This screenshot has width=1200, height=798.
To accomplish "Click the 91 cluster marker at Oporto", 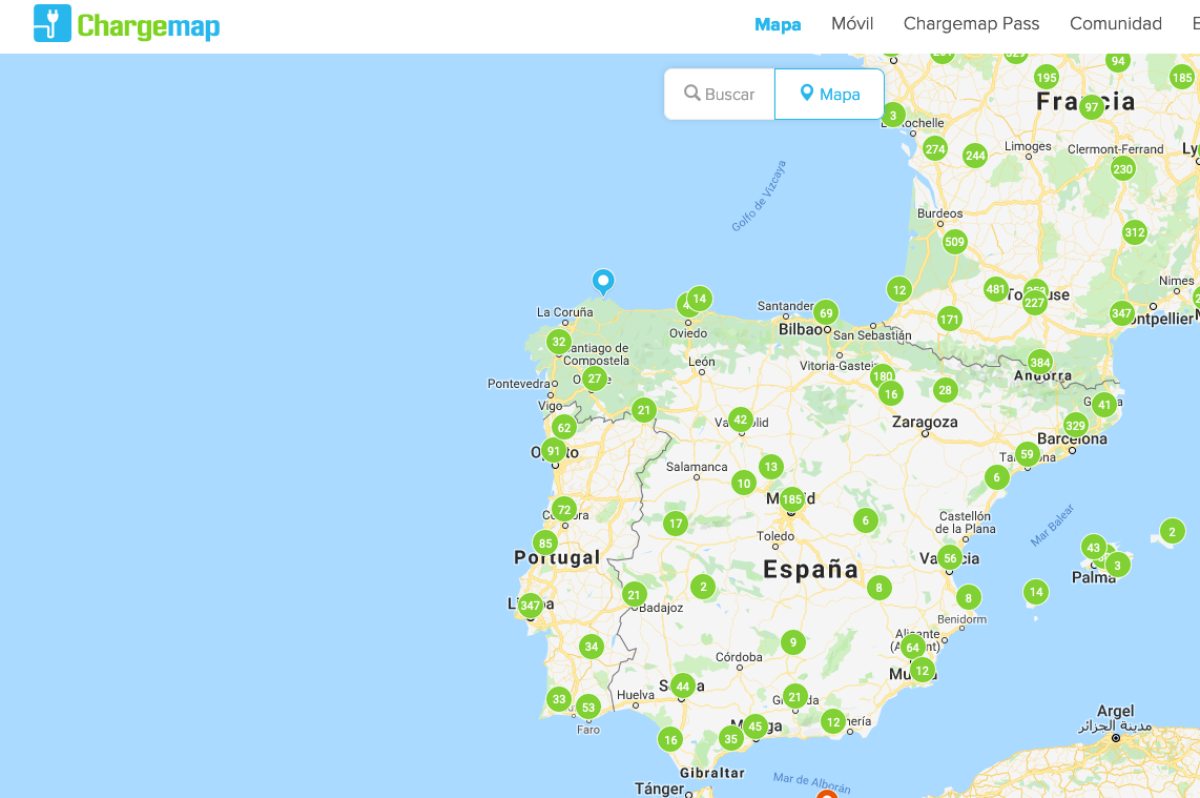I will 553,451.
